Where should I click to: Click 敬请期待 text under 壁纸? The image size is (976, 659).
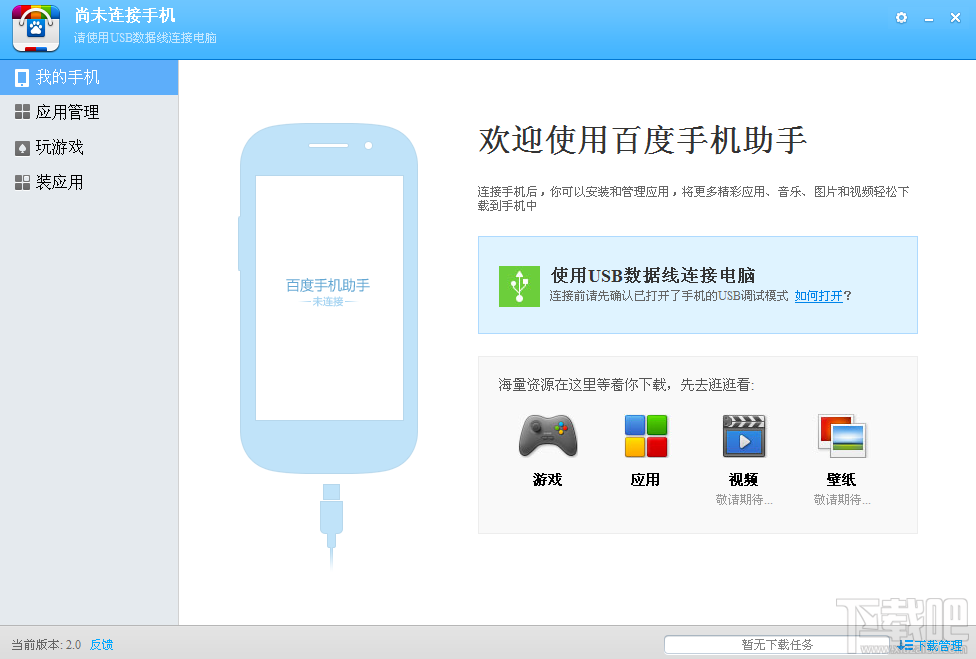tap(842, 500)
